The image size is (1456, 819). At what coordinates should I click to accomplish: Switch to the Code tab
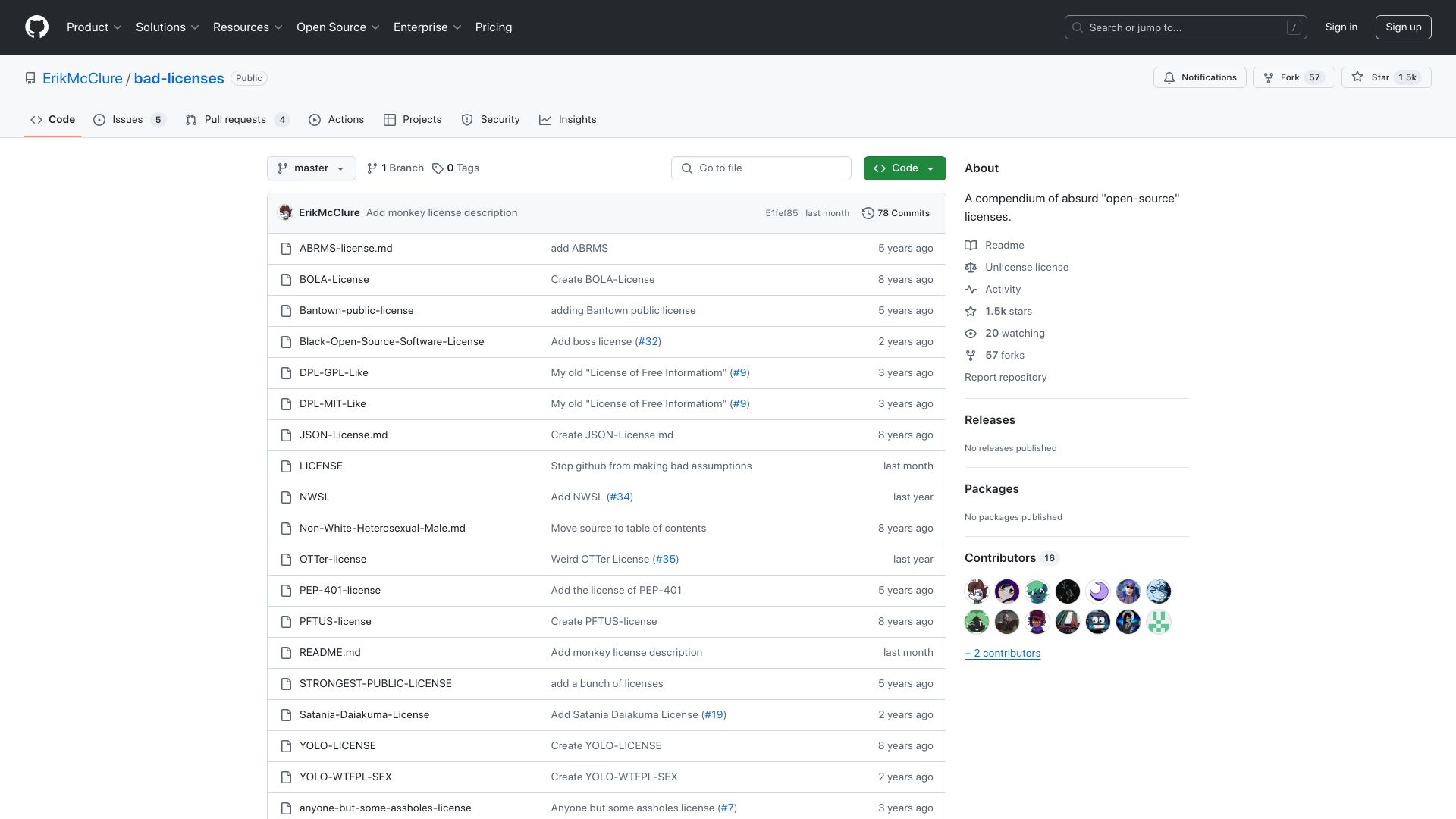pyautogui.click(x=53, y=120)
